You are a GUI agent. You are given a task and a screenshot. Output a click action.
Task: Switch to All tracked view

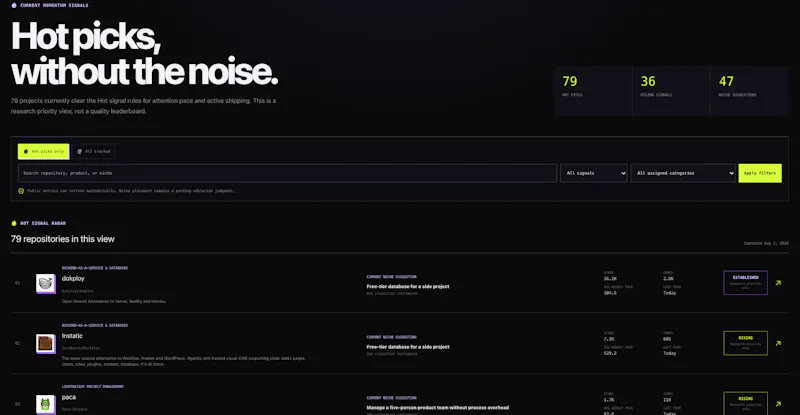coord(93,151)
